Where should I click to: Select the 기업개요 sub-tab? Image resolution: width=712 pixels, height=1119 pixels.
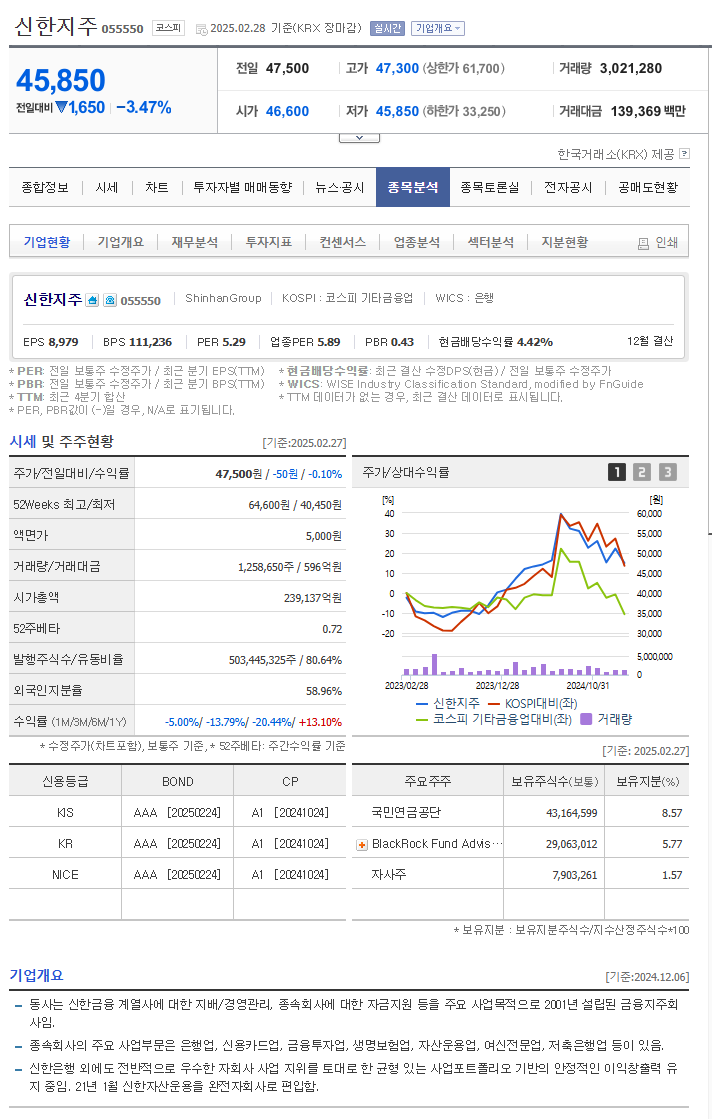click(x=121, y=242)
